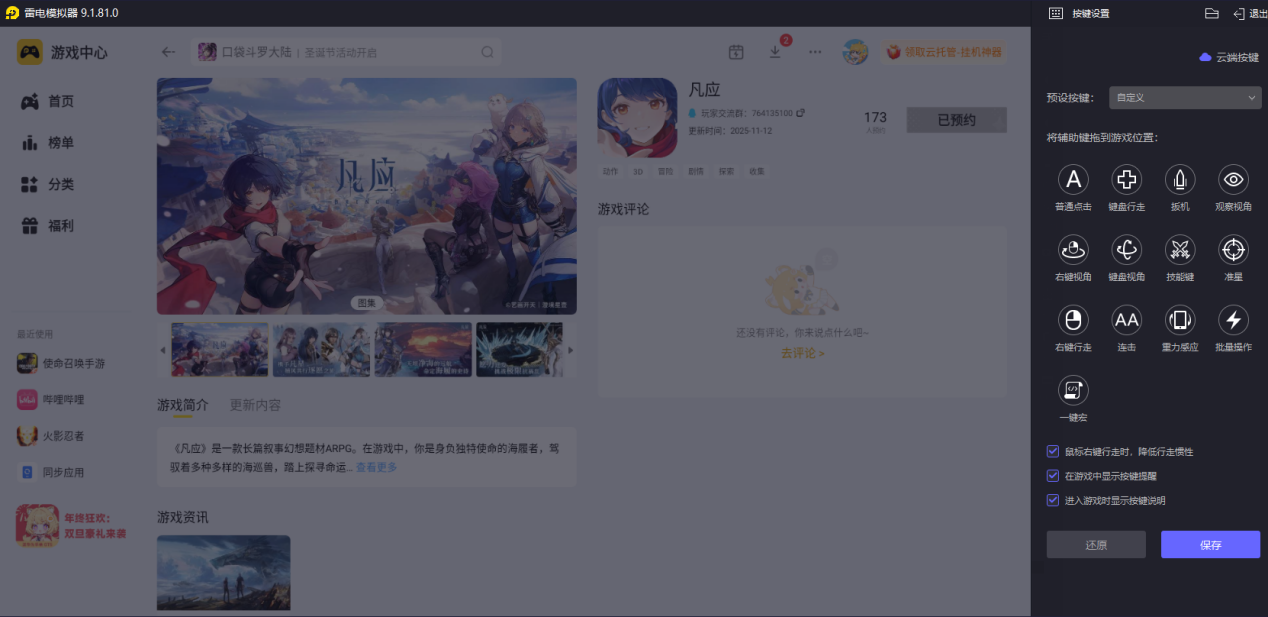Select the 扳机 trigger icon
This screenshot has width=1268, height=617.
(x=1180, y=180)
